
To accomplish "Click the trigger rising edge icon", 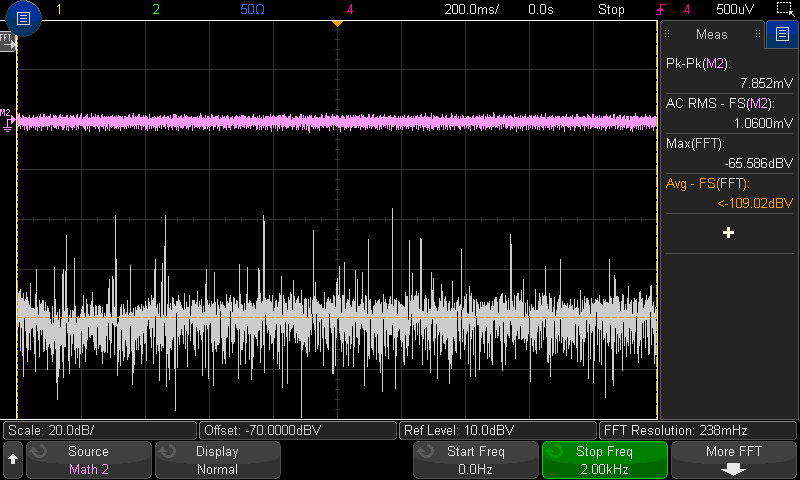I will click(661, 9).
